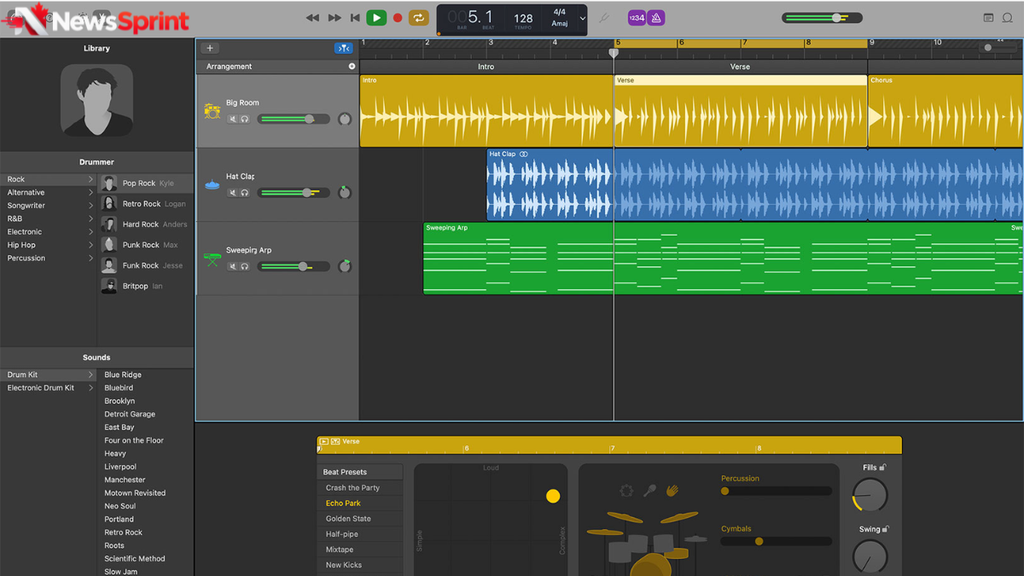The width and height of the screenshot is (1024, 576).
Task: Select drummer Punk Rock Max
Action: 145,245
